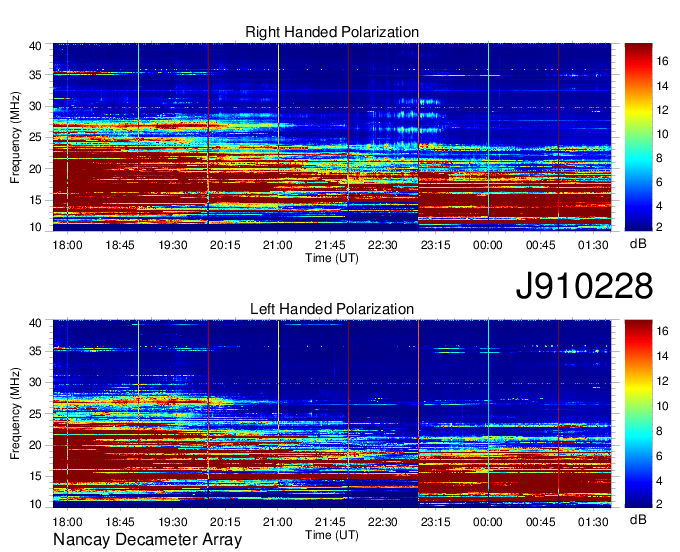Screen dimensions: 680x552
Task: Click the "Left Handed Polarization" plot title
Action: pos(332,309)
